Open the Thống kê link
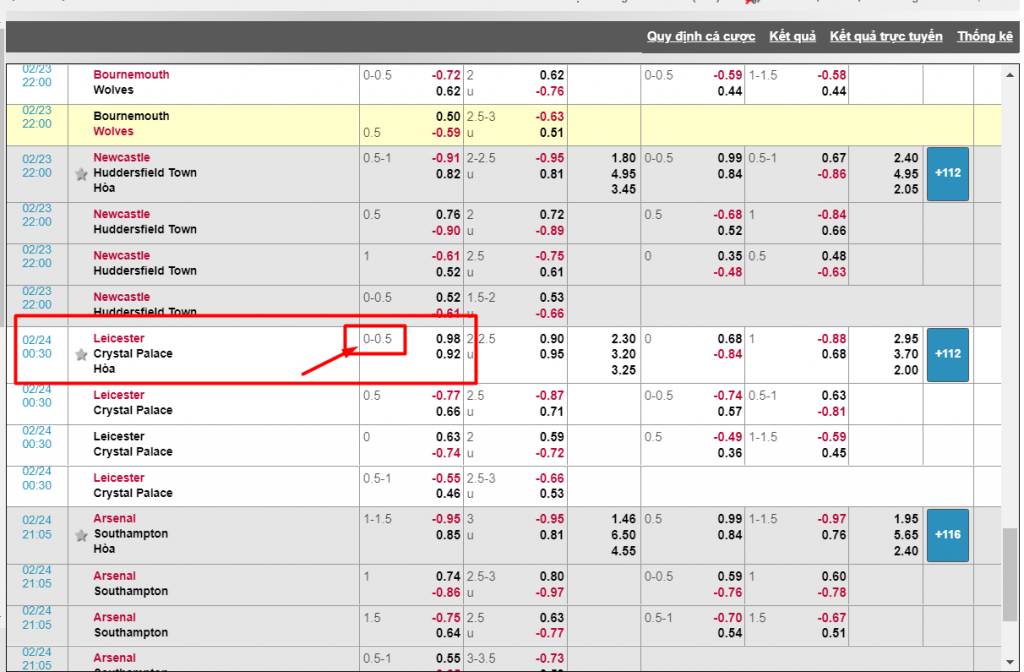 pos(985,37)
